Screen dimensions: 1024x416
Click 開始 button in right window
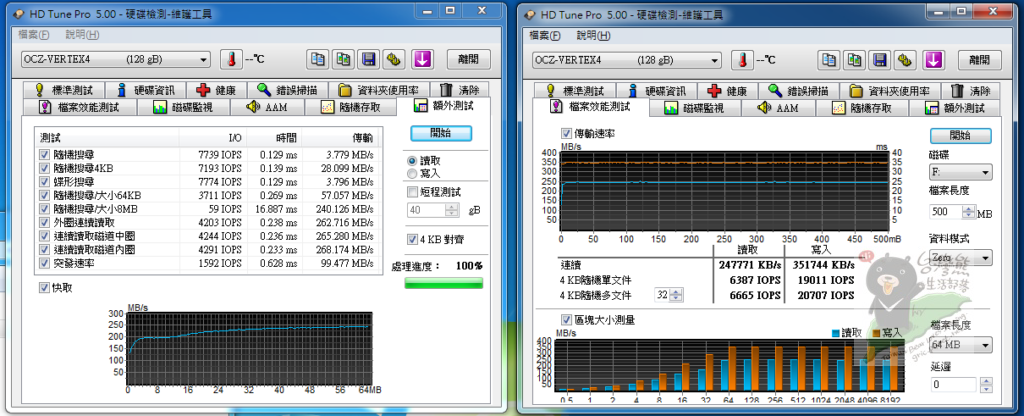click(x=961, y=136)
